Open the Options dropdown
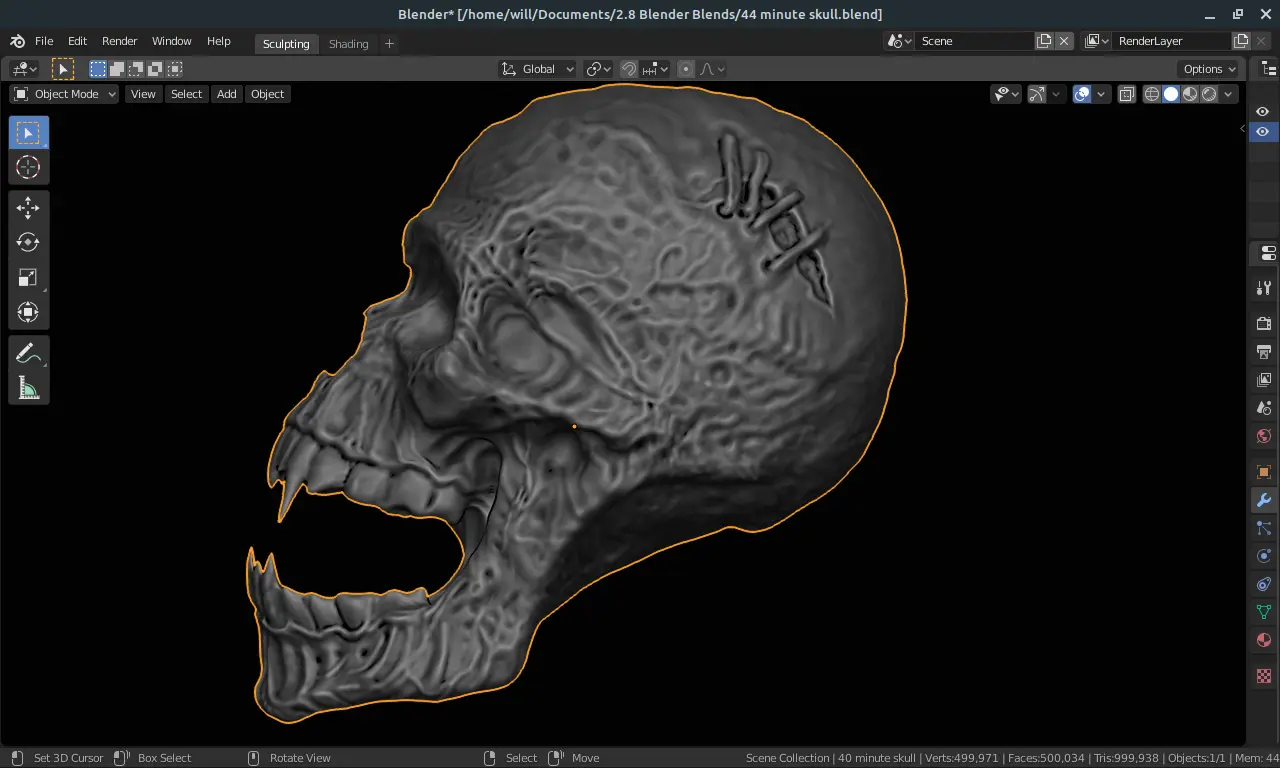The image size is (1280, 768). (1210, 69)
